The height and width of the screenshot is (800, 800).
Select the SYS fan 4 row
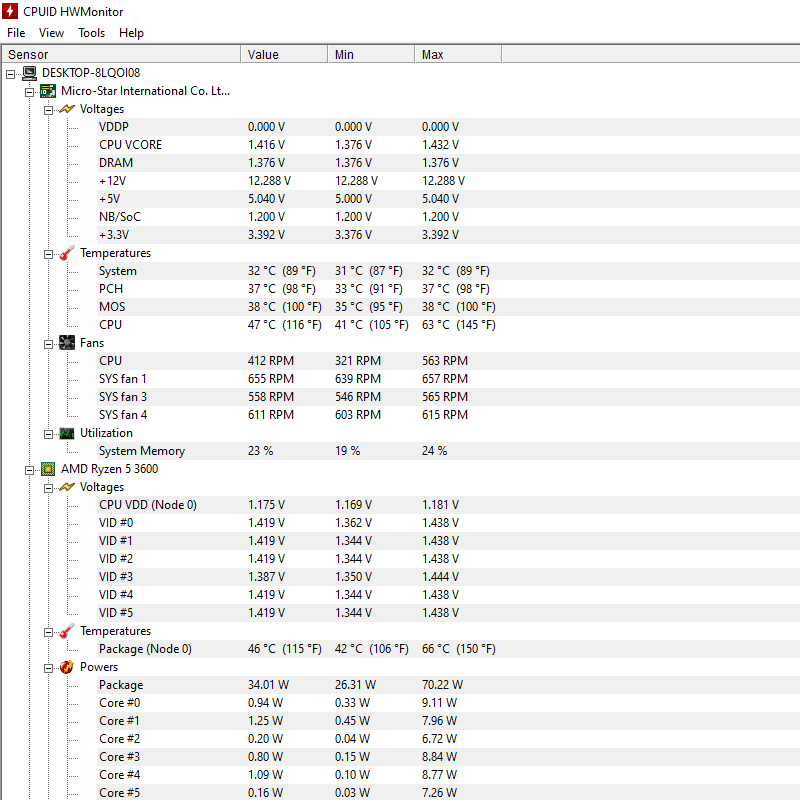pyautogui.click(x=448, y=415)
